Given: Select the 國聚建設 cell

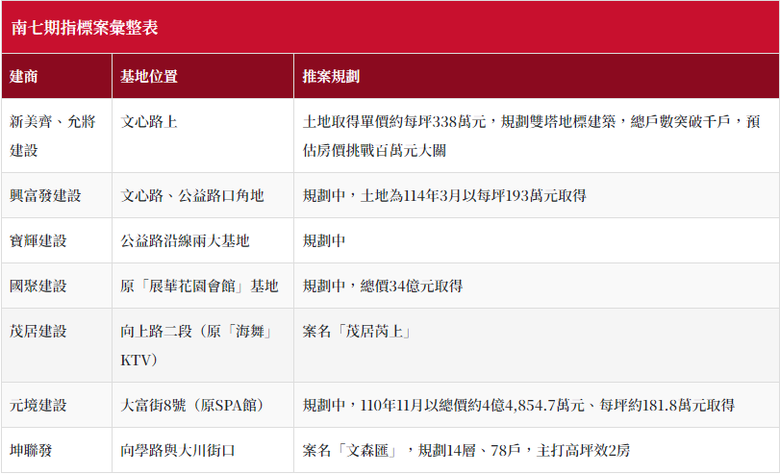Looking at the screenshot, I should pos(57,286).
